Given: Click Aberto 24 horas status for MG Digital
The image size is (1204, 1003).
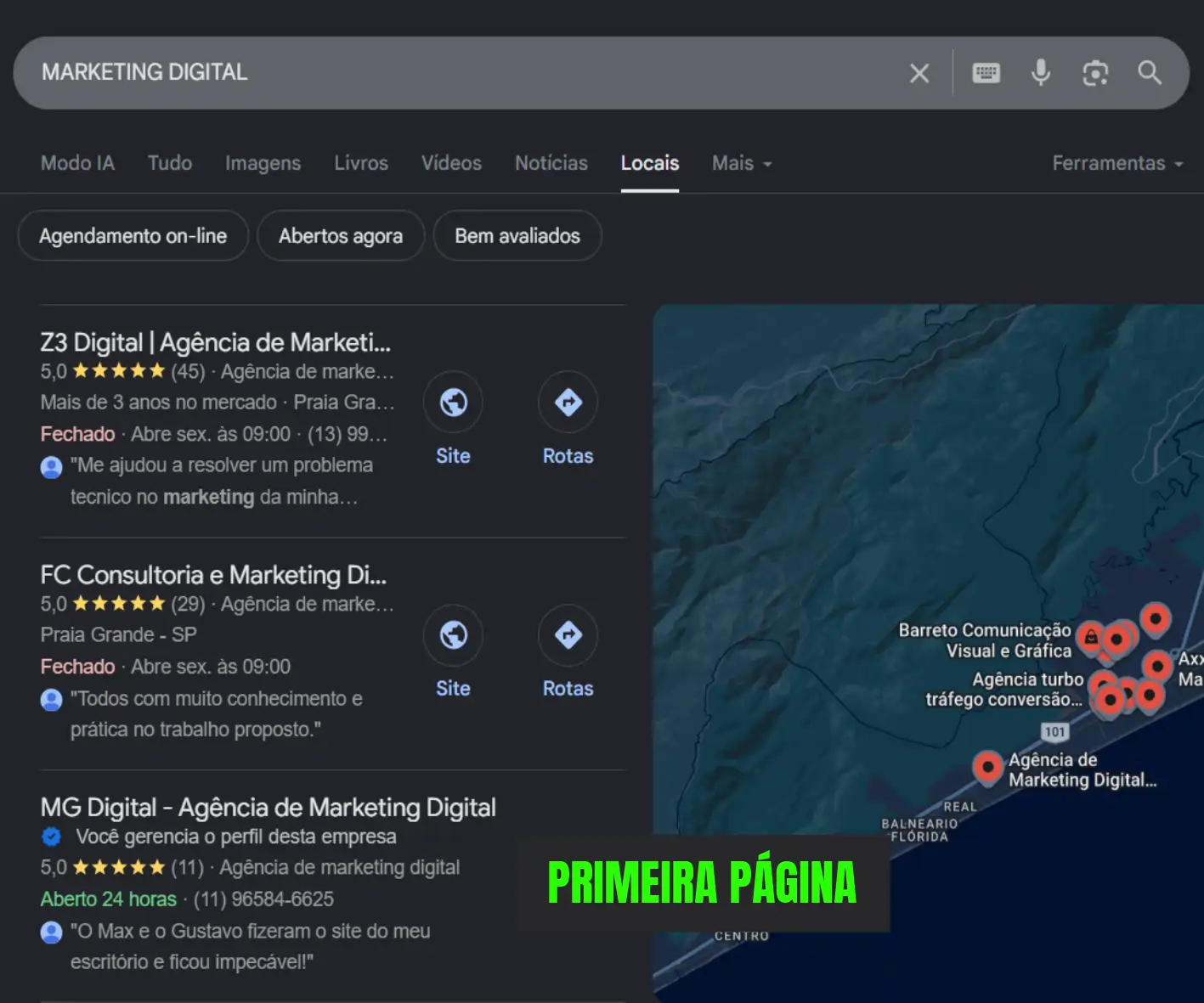Looking at the screenshot, I should click(109, 899).
